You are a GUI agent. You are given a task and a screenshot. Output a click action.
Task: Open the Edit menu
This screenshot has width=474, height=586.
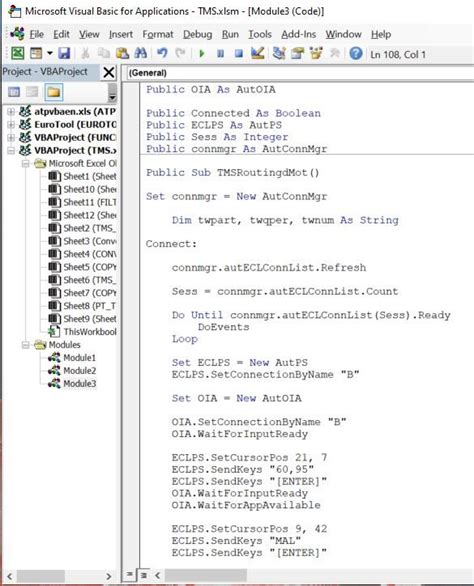point(61,34)
